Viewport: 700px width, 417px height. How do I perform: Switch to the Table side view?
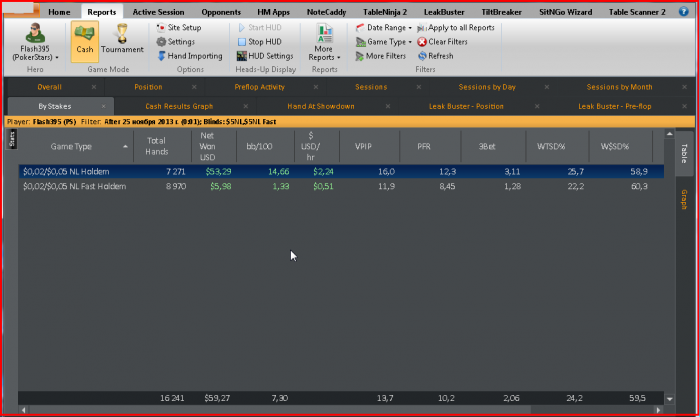(684, 153)
